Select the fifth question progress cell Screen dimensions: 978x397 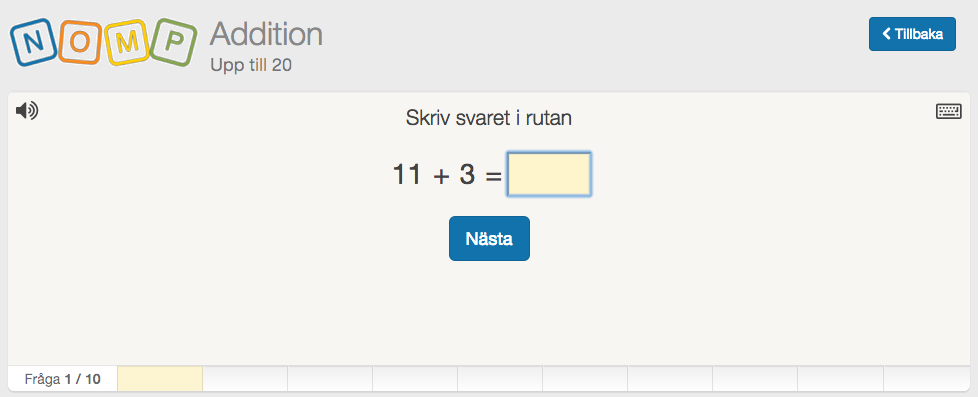click(x=500, y=379)
